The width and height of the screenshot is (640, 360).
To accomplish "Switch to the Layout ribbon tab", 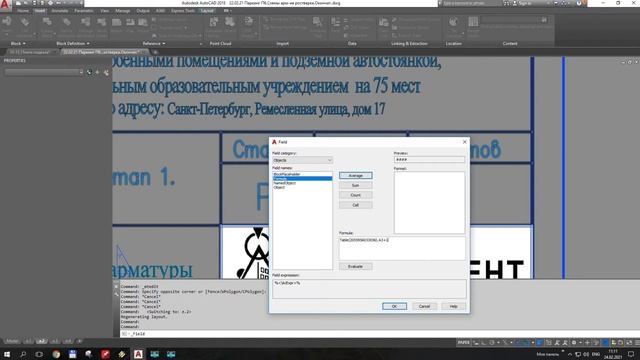I will point(207,11).
